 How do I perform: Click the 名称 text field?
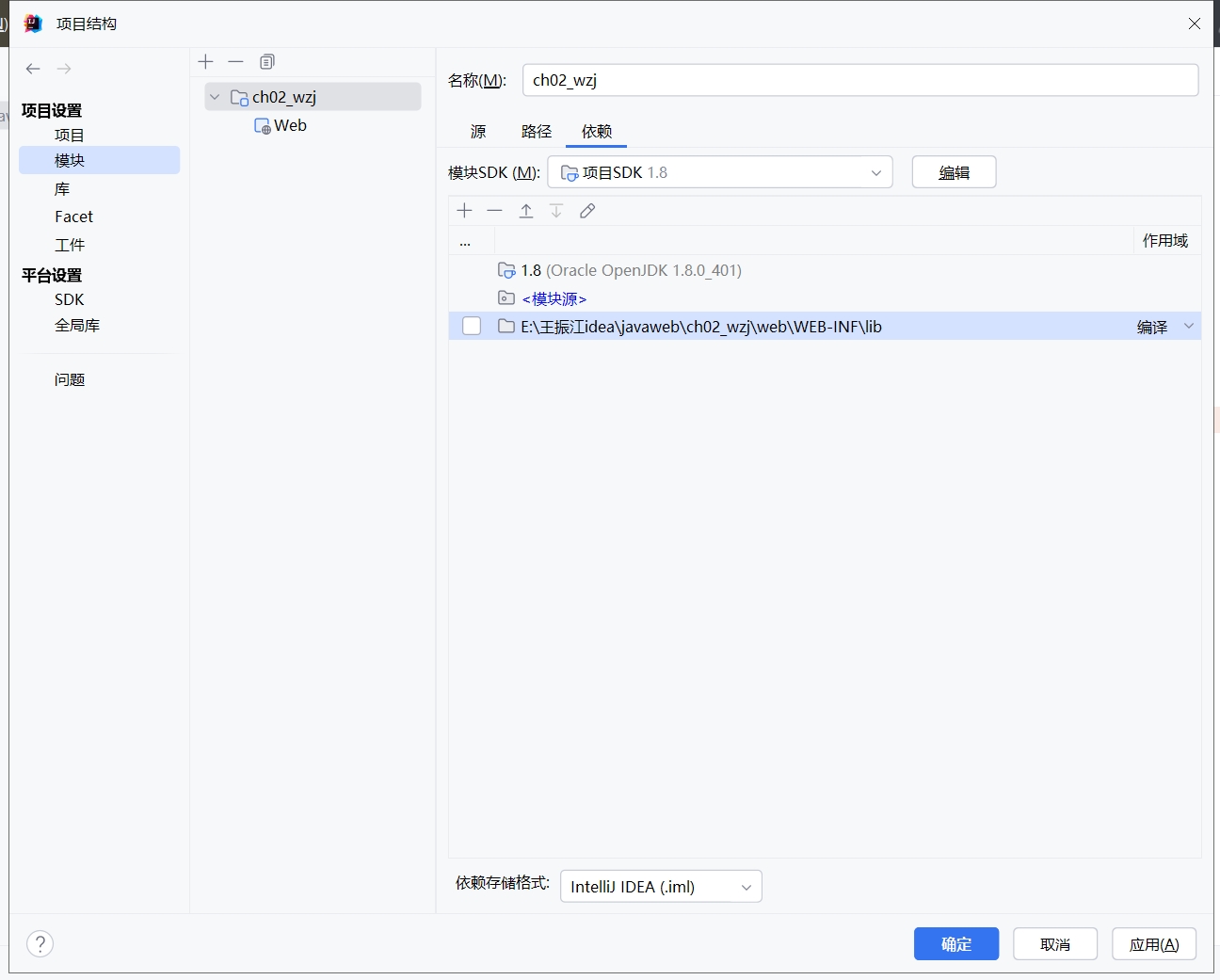click(859, 80)
